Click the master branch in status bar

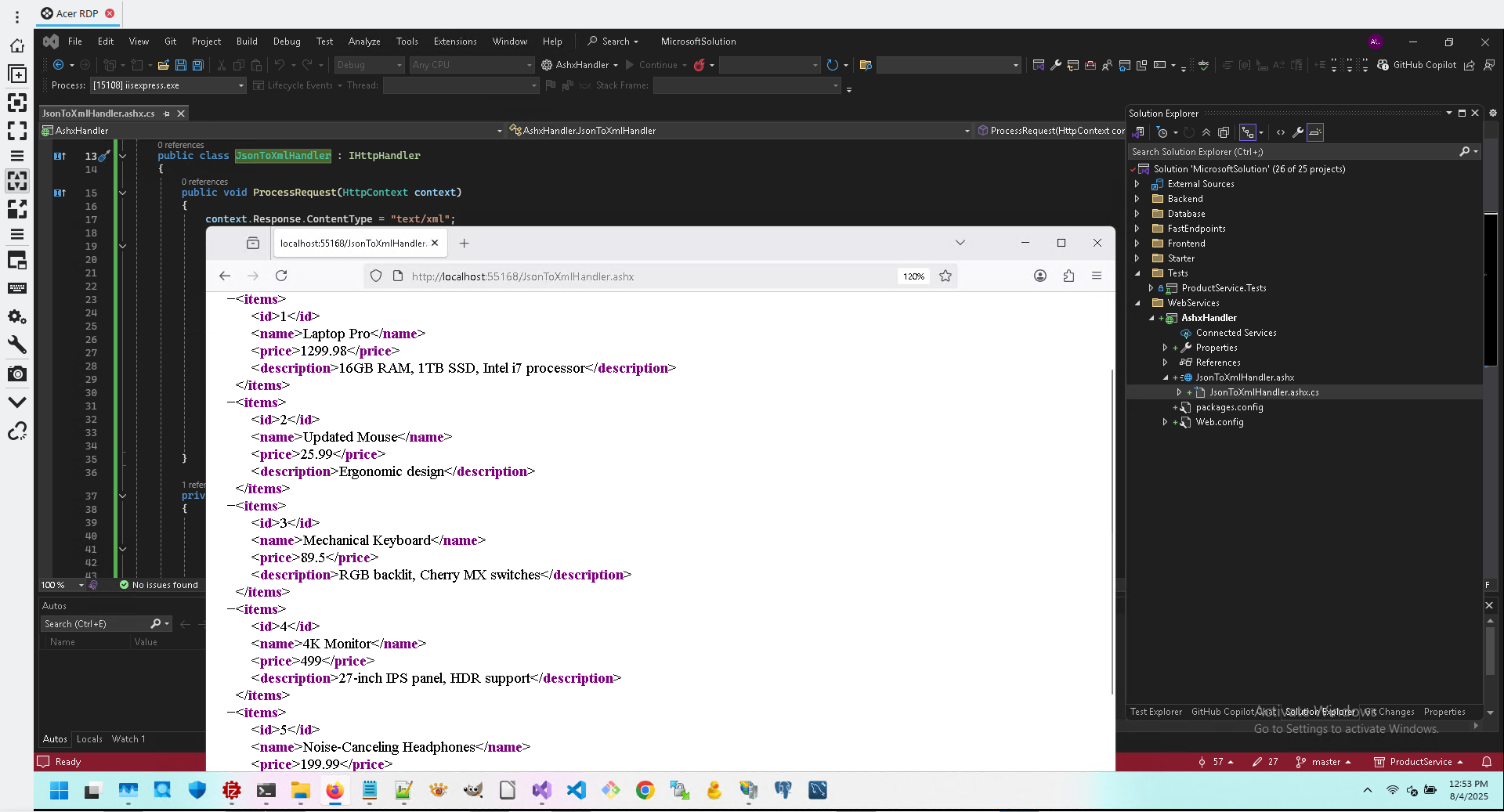tap(1323, 762)
